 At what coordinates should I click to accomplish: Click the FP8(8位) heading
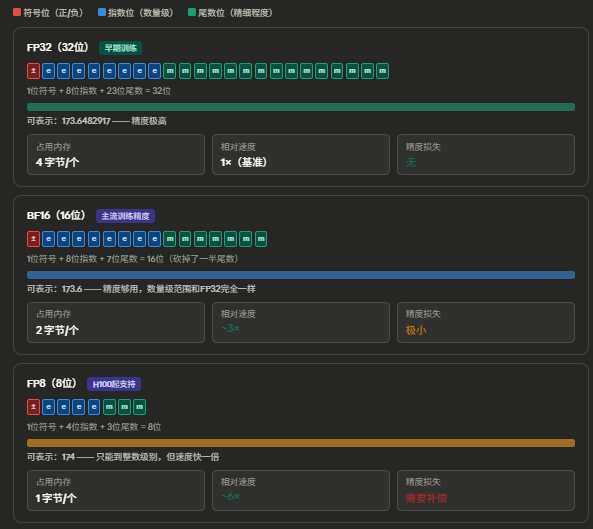tap(52, 383)
